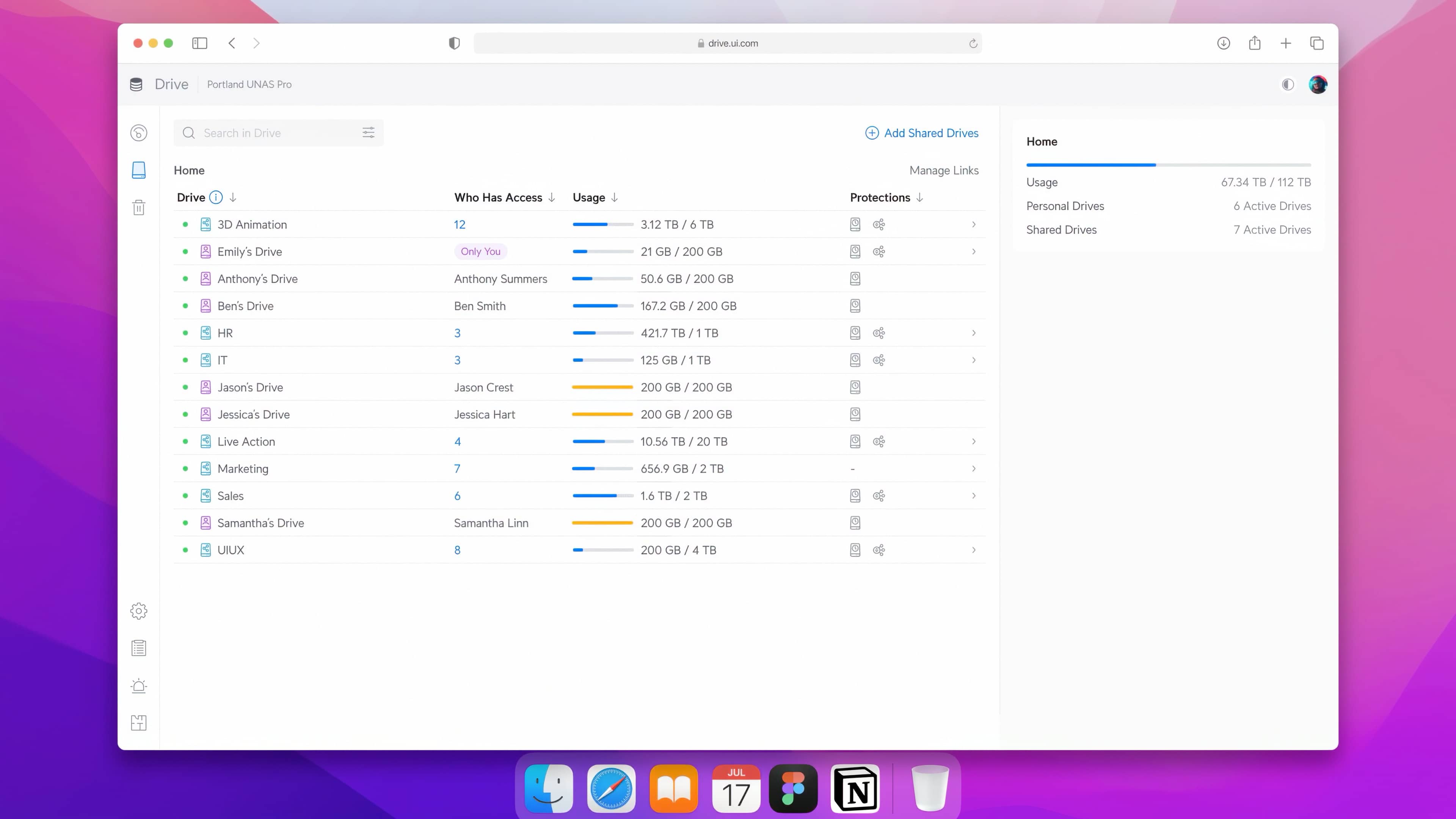Click the snapshot protection icon for HR

point(855,333)
